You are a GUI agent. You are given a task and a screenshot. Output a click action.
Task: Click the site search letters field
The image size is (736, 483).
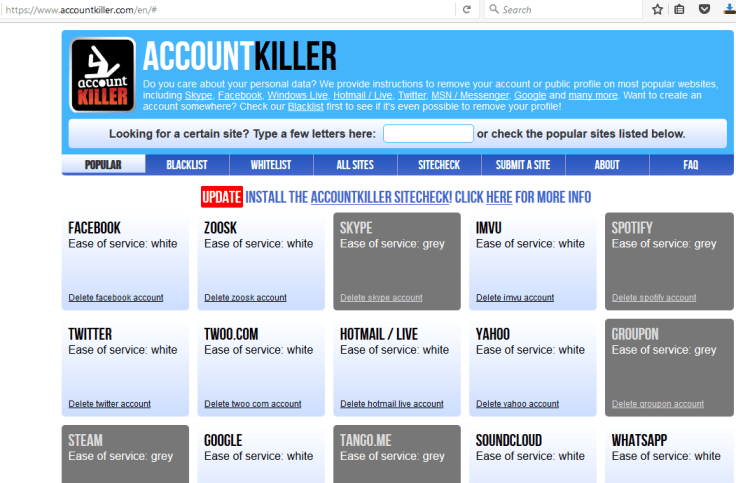(428, 134)
